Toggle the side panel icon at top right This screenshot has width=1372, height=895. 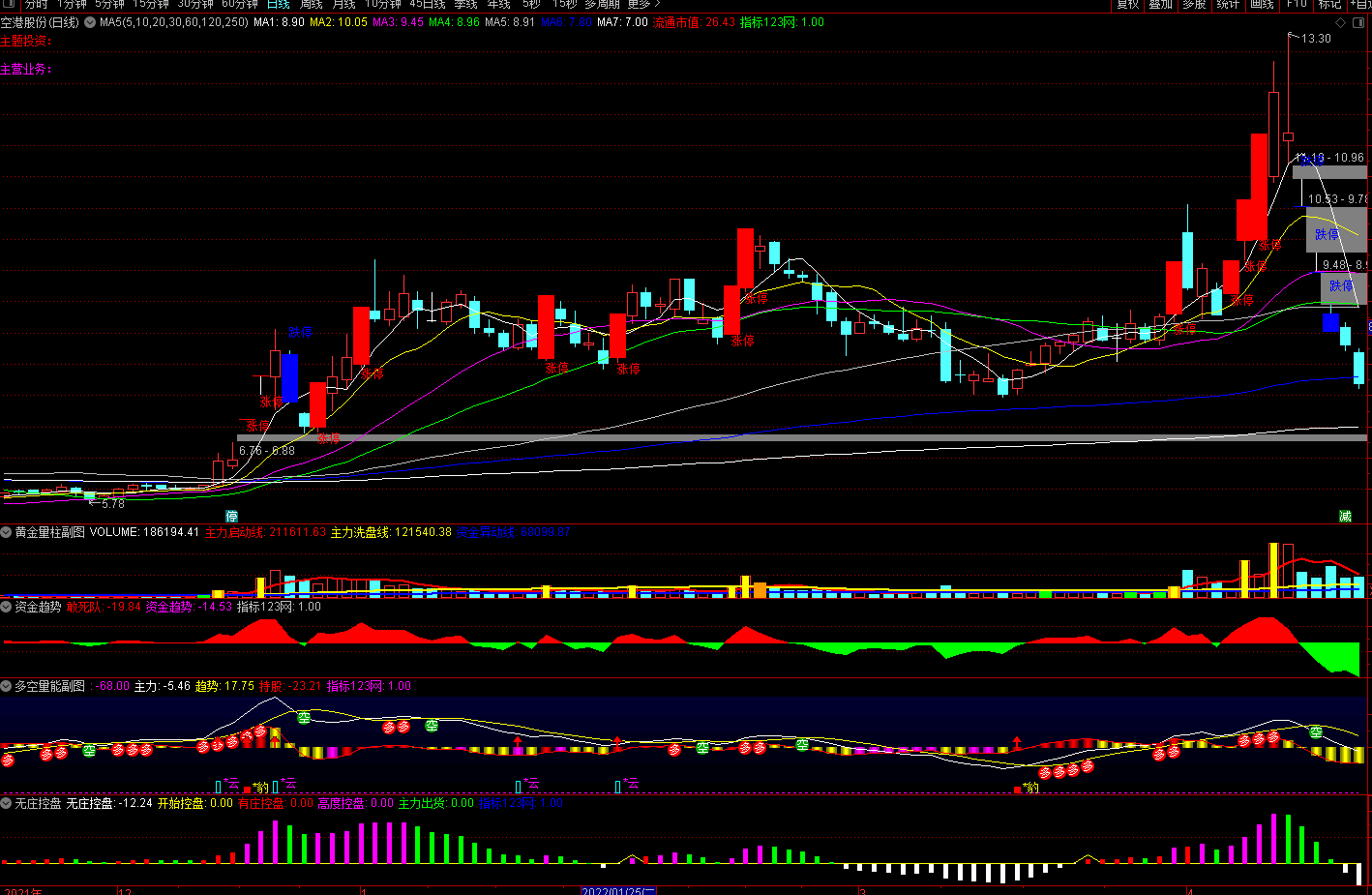pyautogui.click(x=1359, y=22)
